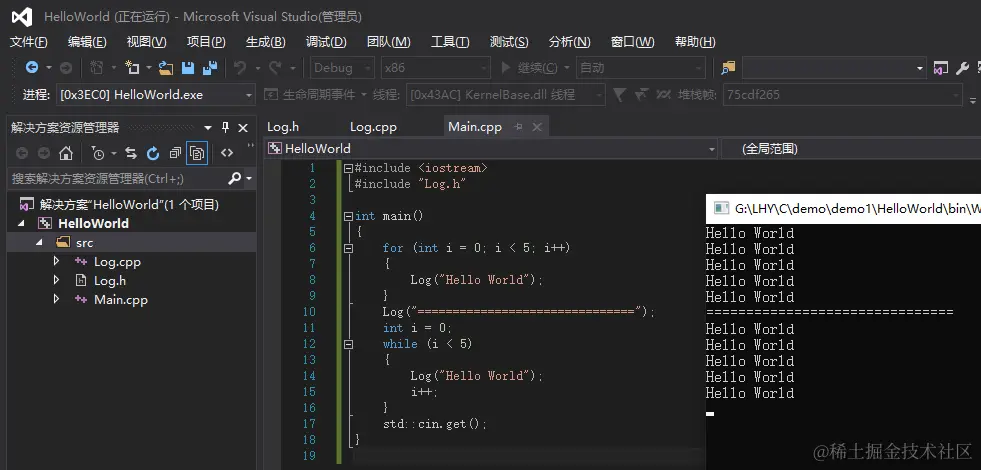981x470 pixels.
Task: Click the magnifier search icon in Solution Explorer
Action: pyautogui.click(x=235, y=178)
